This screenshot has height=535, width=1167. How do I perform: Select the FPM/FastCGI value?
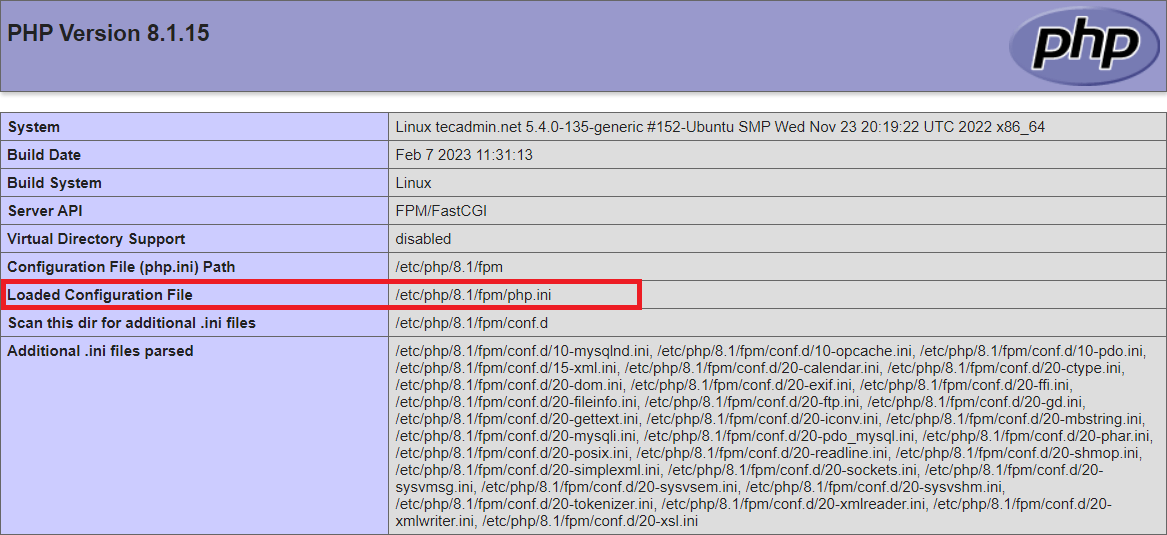pyautogui.click(x=441, y=211)
